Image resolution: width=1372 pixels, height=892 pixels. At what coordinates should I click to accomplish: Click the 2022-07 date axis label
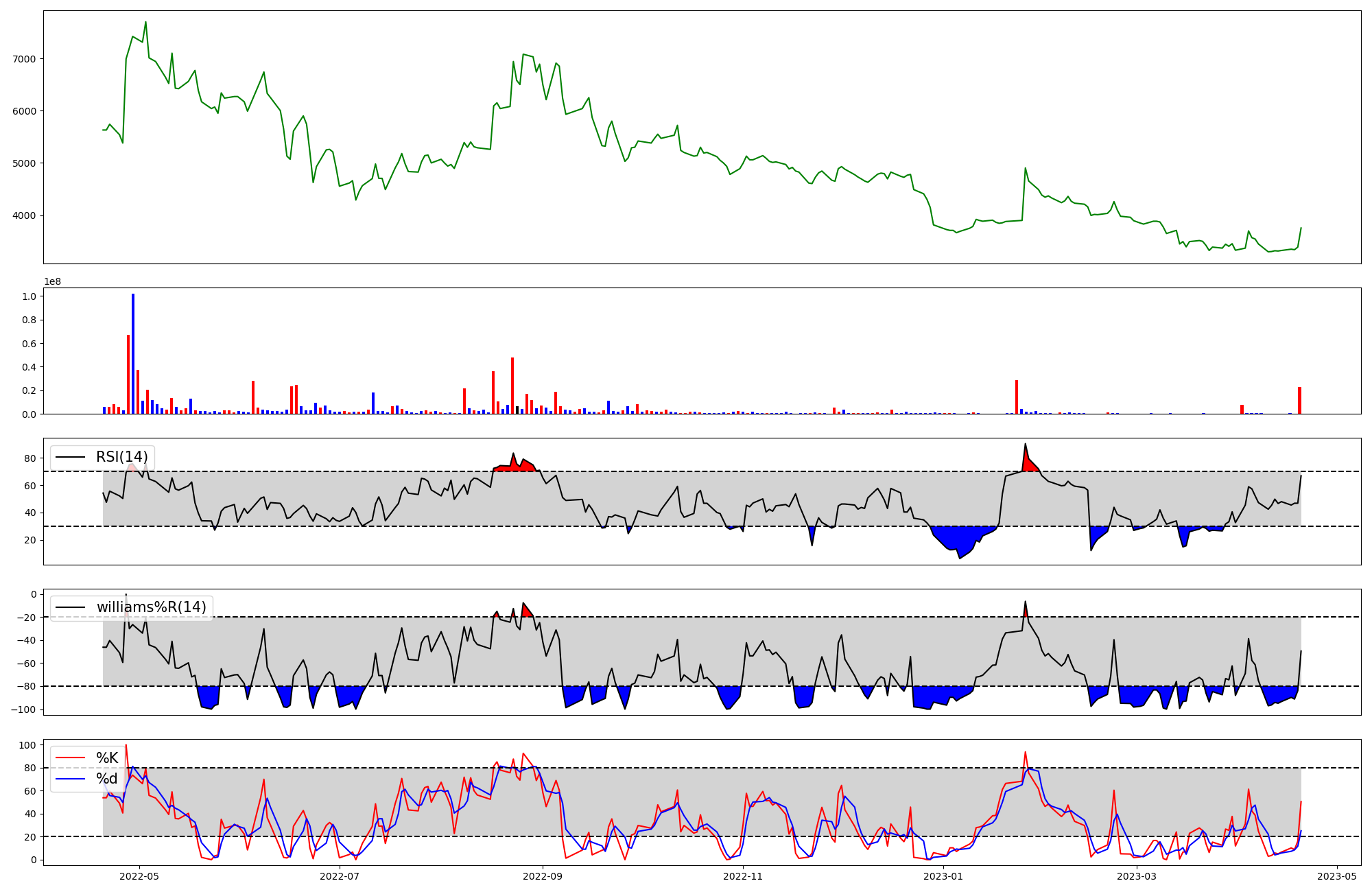[x=340, y=876]
